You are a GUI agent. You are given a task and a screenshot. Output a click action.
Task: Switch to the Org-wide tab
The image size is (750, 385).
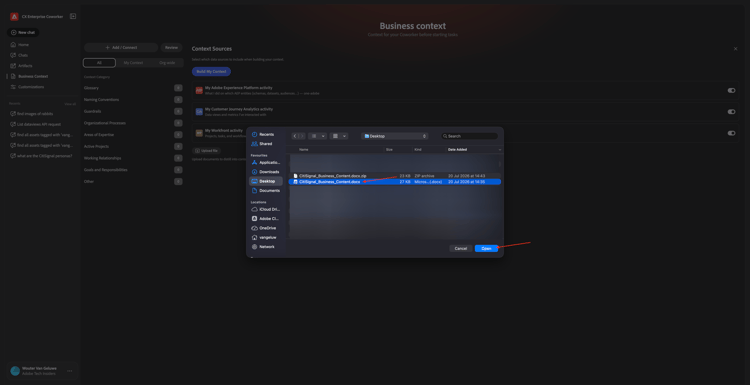click(167, 63)
